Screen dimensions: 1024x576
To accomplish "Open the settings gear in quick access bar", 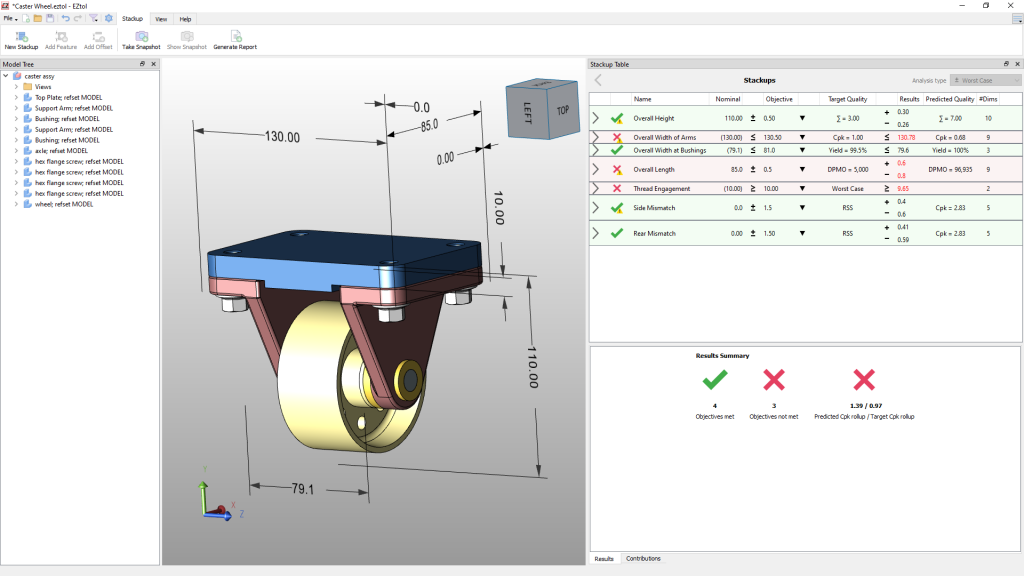I will [x=107, y=18].
